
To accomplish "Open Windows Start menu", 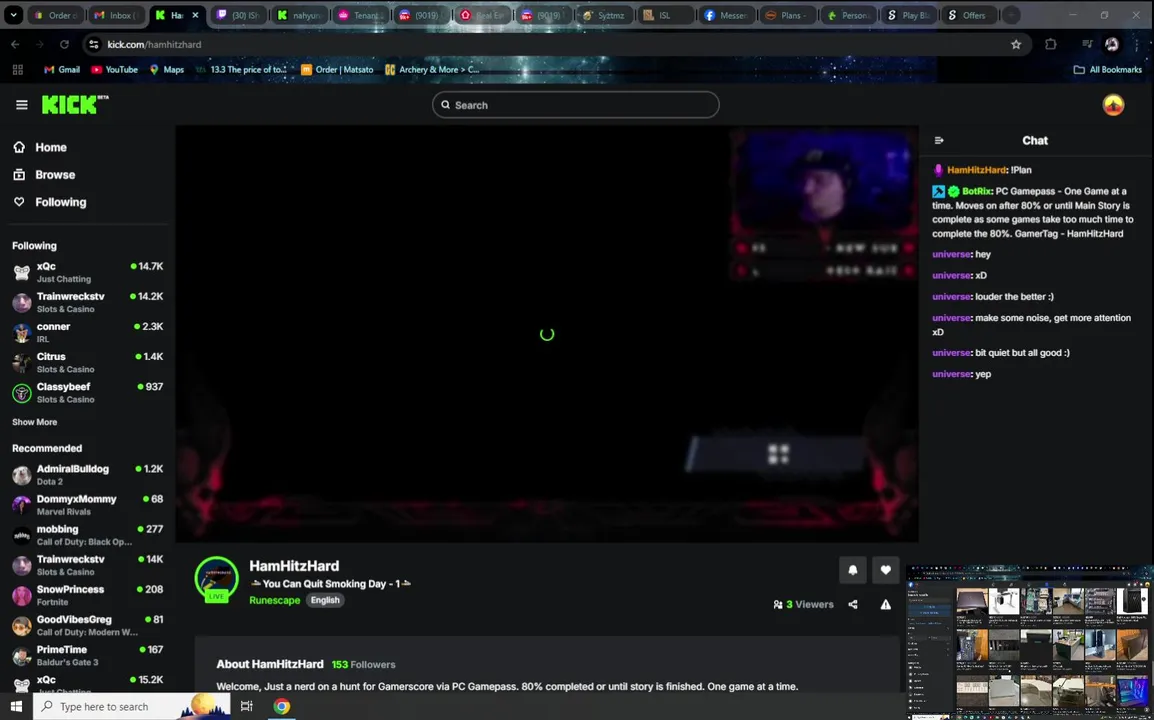I will click(x=16, y=706).
